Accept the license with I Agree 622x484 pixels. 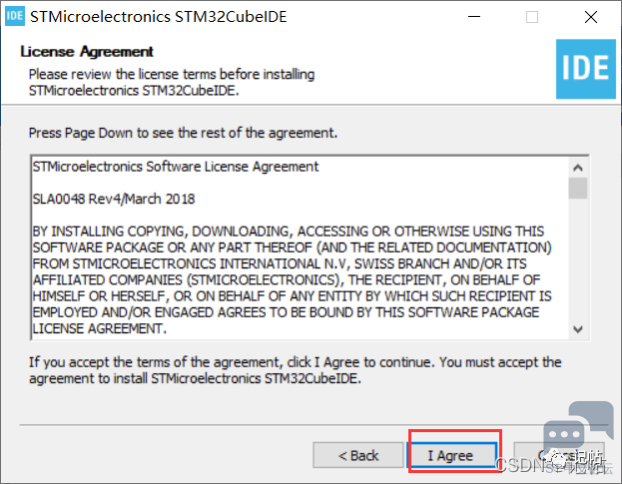coord(450,455)
